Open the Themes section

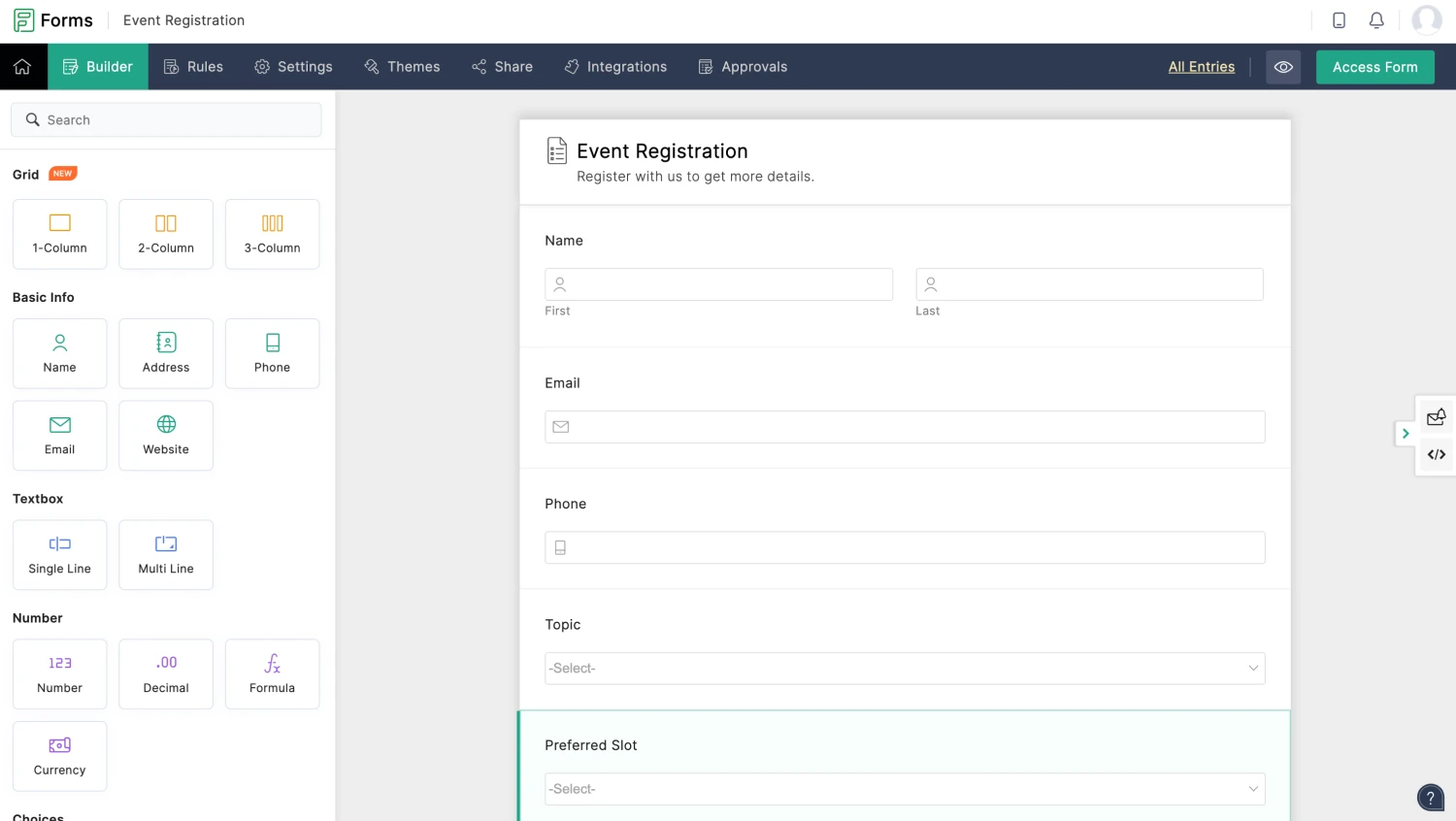click(402, 66)
